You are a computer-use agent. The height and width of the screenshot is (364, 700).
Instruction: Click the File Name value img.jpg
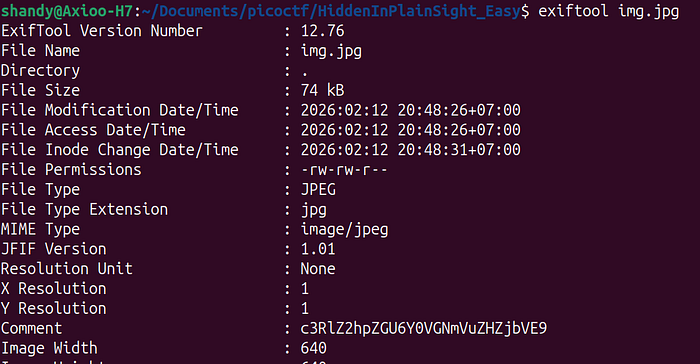point(331,51)
